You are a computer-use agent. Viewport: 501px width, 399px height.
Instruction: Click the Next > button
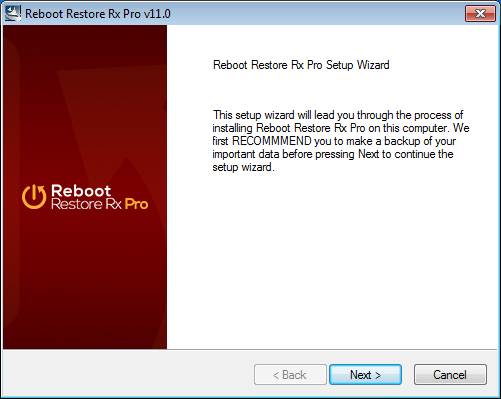[x=365, y=375]
